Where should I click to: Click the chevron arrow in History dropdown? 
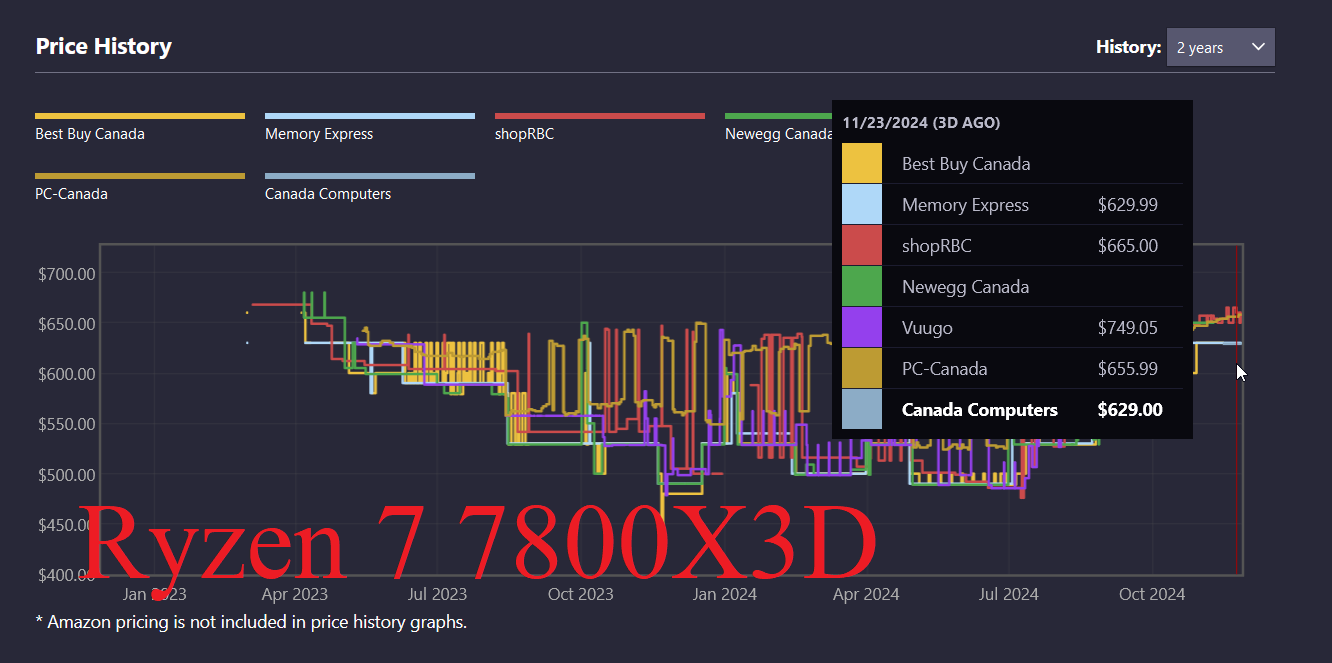click(1258, 47)
